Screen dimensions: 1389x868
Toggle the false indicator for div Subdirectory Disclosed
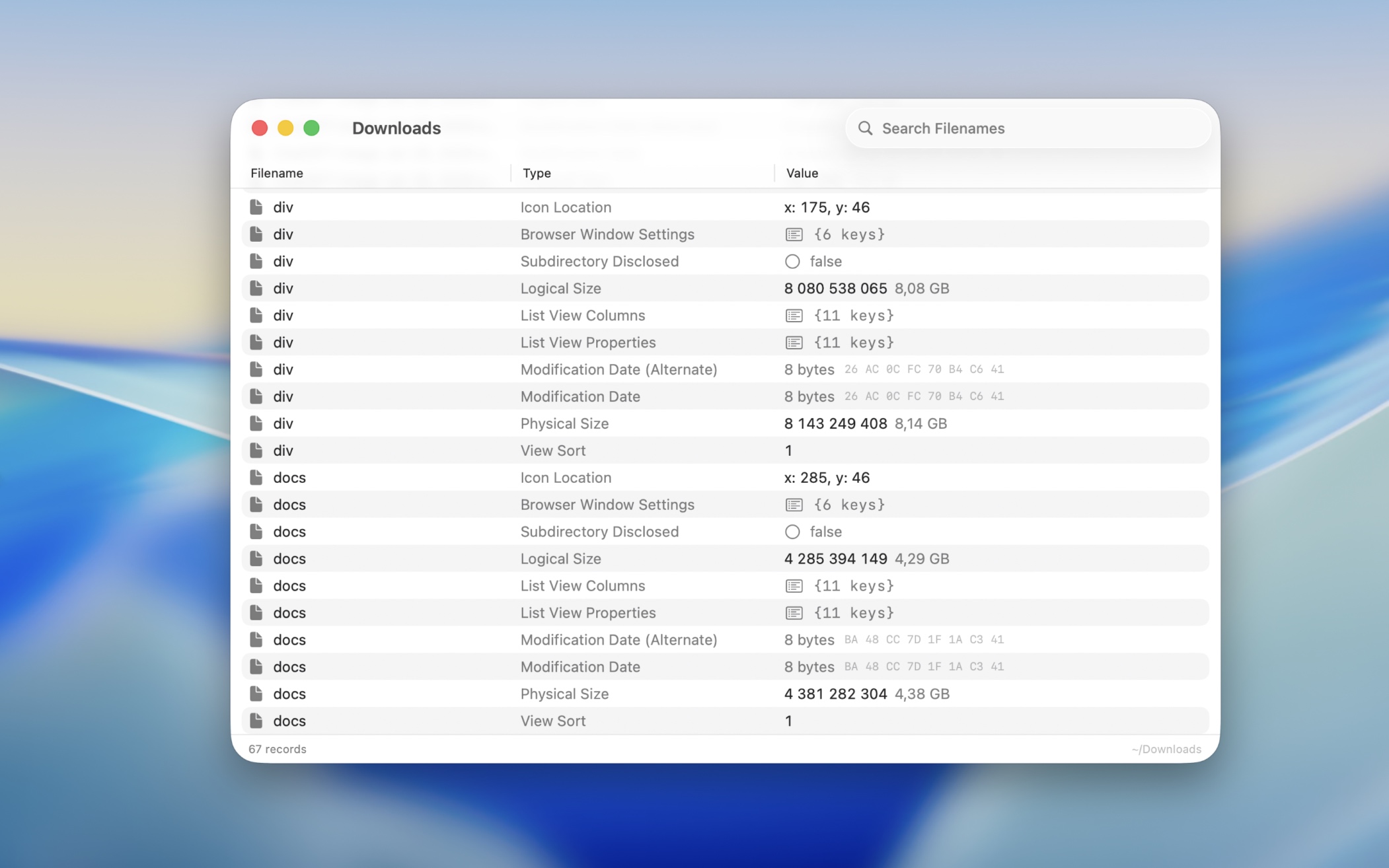[793, 261]
